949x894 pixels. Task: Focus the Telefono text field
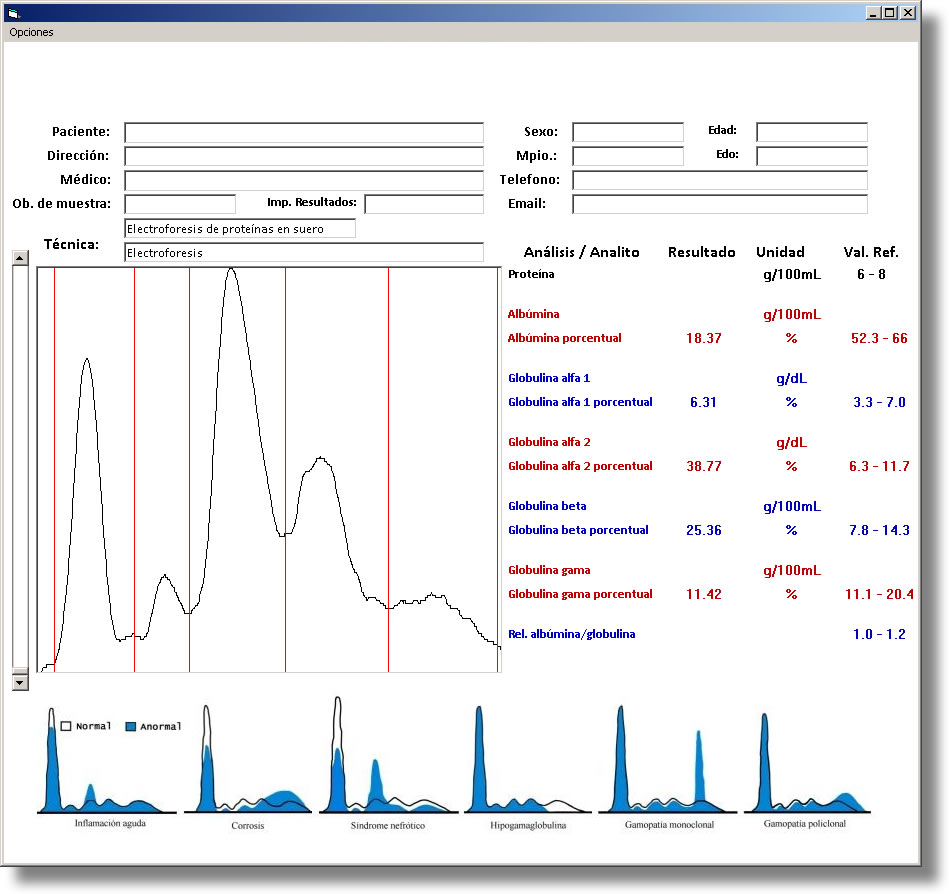coord(719,181)
